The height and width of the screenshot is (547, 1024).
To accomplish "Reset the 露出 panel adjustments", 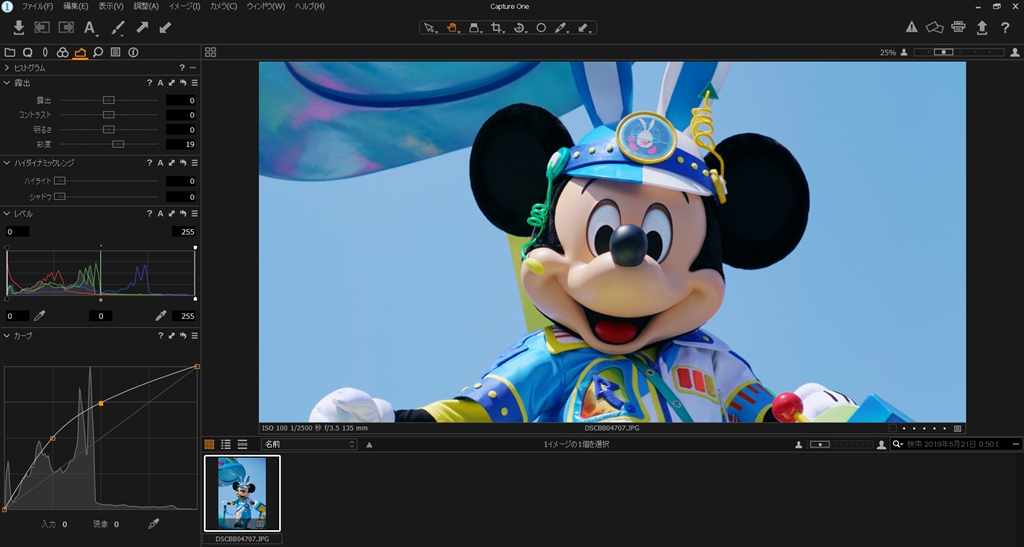I will 182,83.
